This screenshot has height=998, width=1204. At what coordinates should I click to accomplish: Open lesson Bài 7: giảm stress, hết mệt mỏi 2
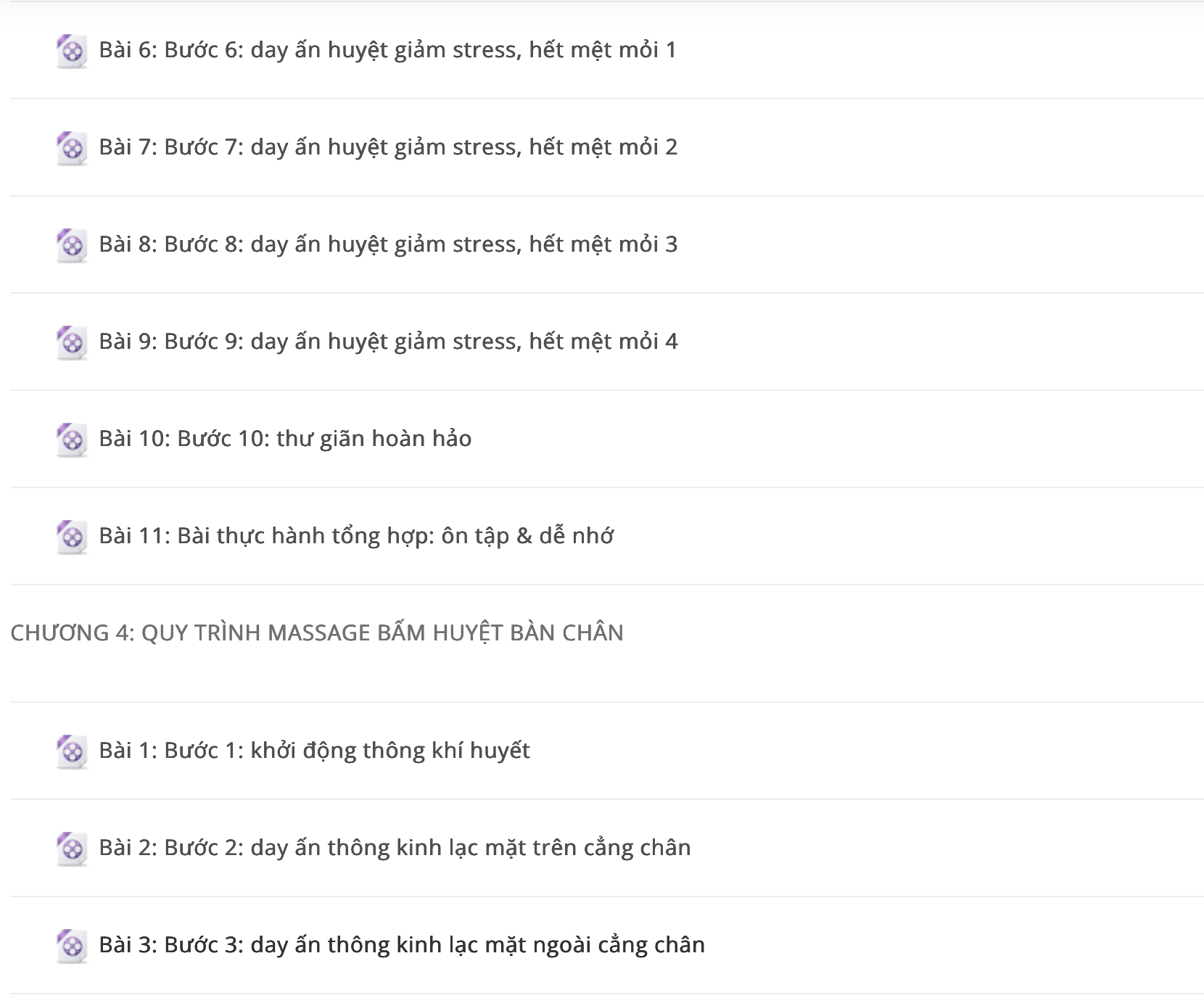point(388,147)
